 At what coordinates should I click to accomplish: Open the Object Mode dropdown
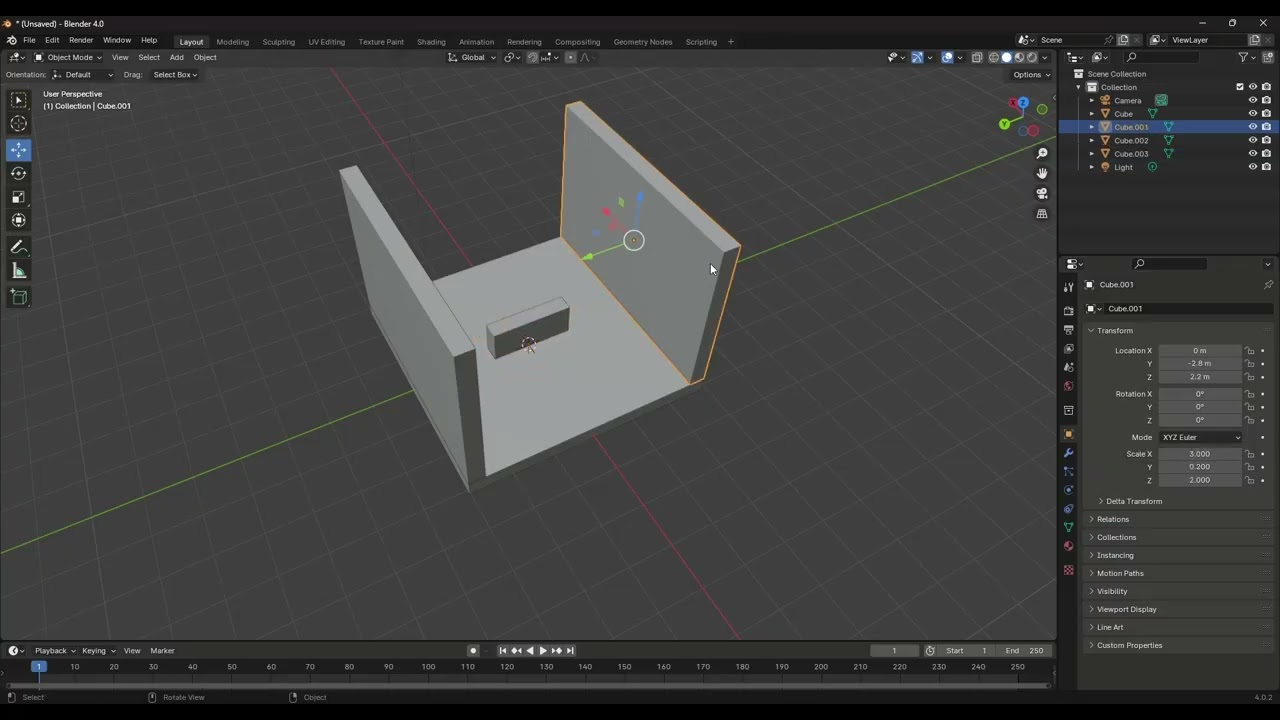[68, 57]
